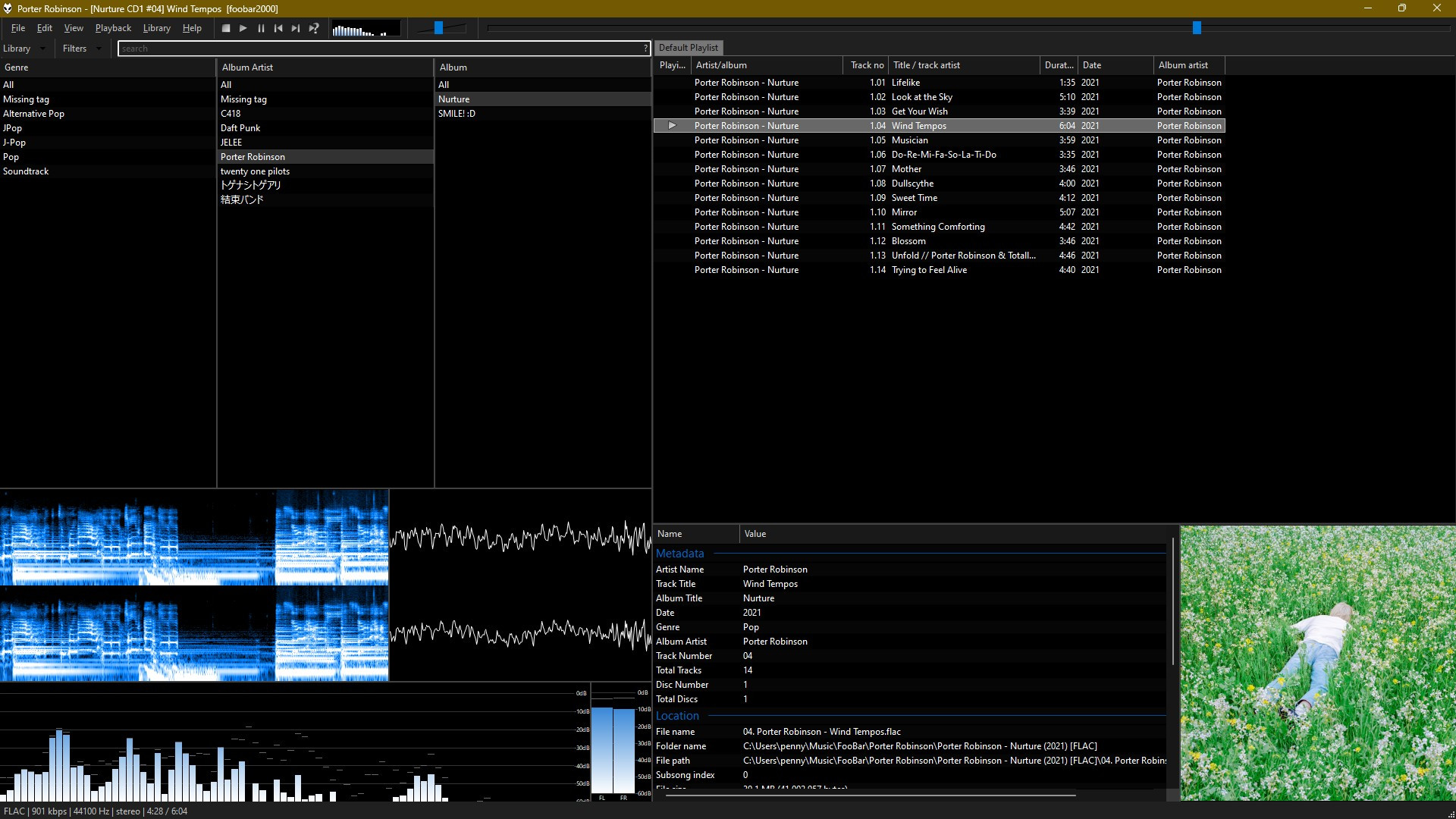Image resolution: width=1456 pixels, height=819 pixels.
Task: Pause the track with the Pause button
Action: click(261, 28)
